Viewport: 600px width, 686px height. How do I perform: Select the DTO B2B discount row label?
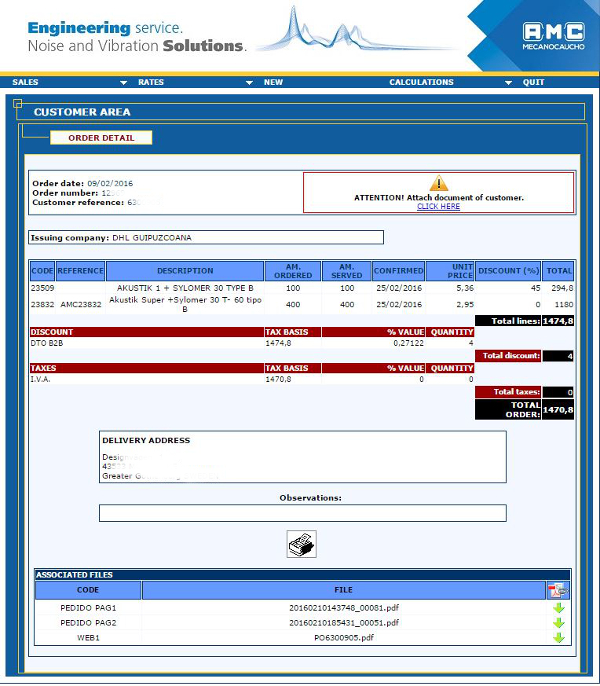(x=47, y=343)
